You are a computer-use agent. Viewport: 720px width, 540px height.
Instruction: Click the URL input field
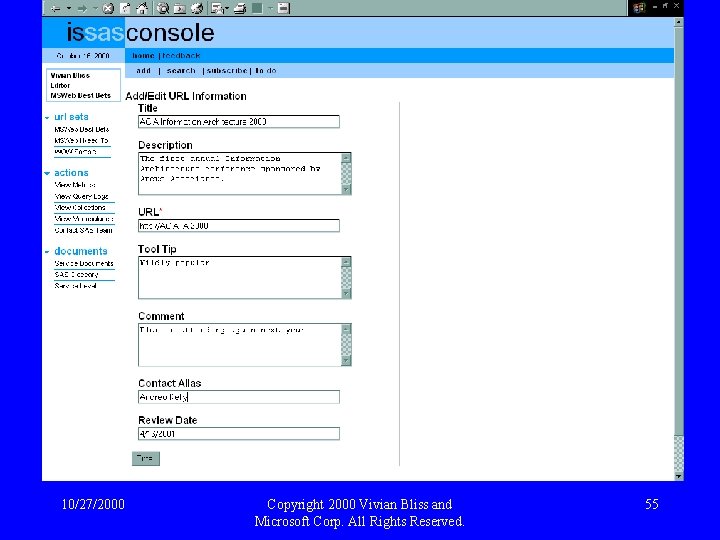click(239, 225)
